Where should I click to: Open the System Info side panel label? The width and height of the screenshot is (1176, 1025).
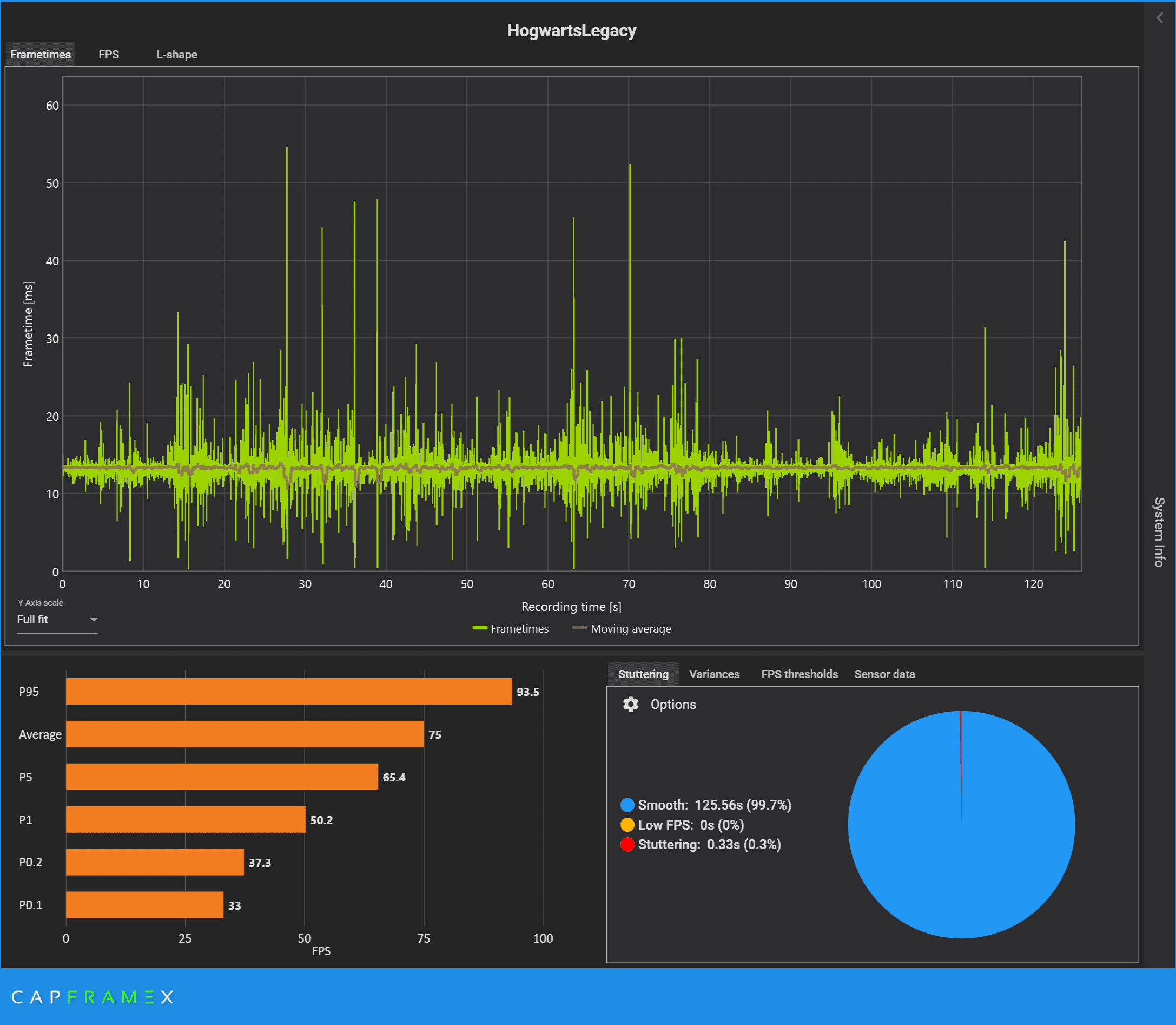coord(1159,532)
